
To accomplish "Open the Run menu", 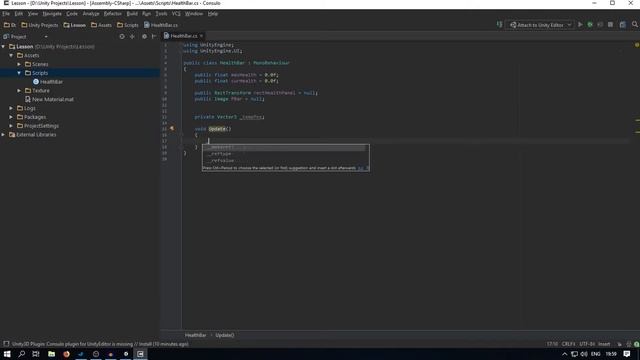I will pyautogui.click(x=146, y=13).
